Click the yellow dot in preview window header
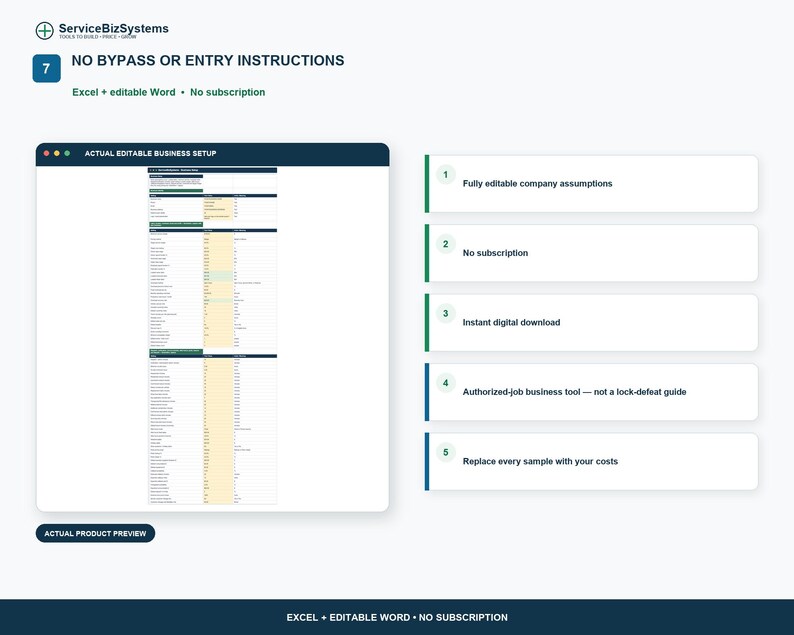 [x=57, y=153]
